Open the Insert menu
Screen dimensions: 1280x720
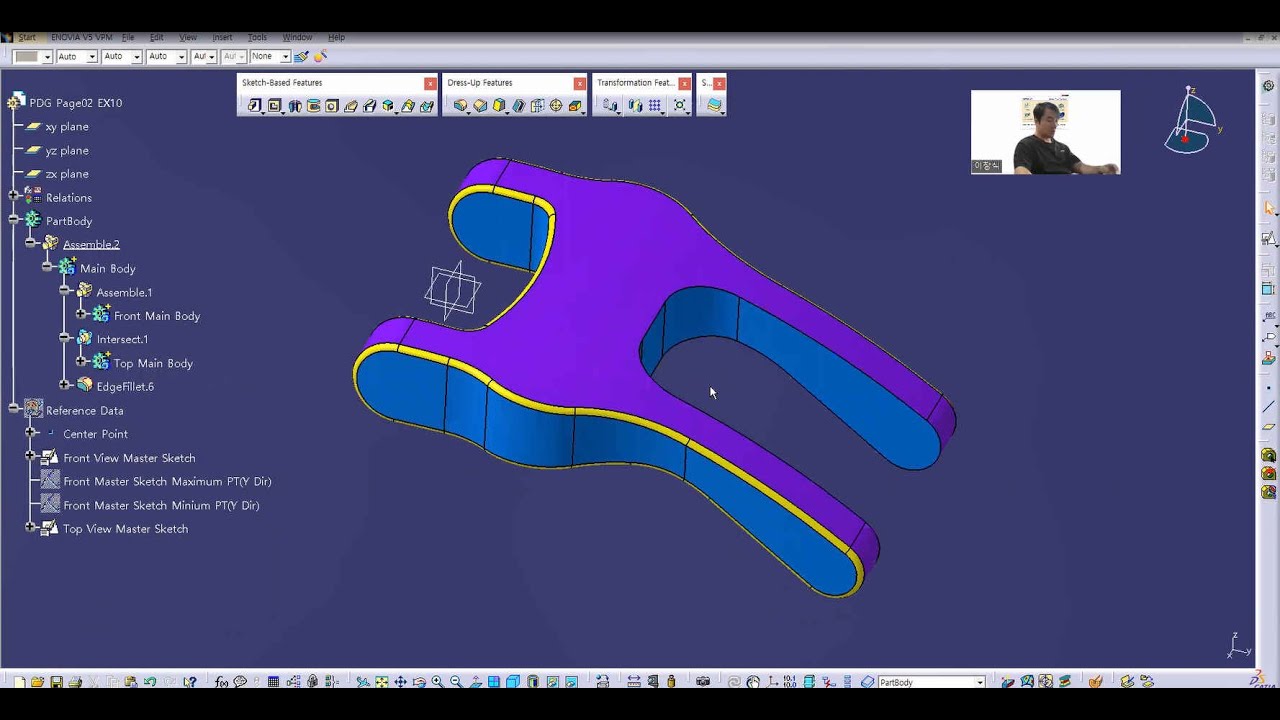(x=222, y=37)
